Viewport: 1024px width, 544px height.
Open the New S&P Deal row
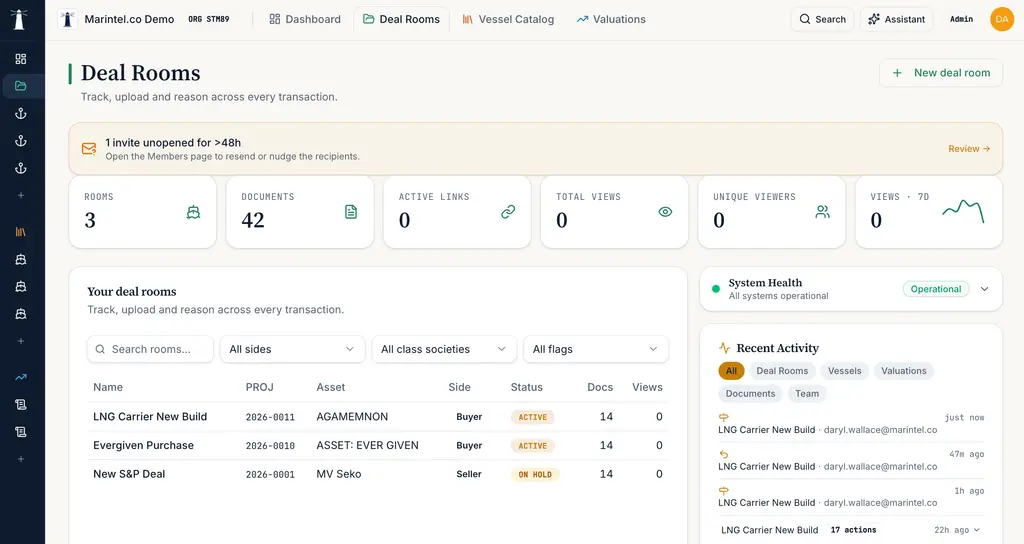pos(378,474)
